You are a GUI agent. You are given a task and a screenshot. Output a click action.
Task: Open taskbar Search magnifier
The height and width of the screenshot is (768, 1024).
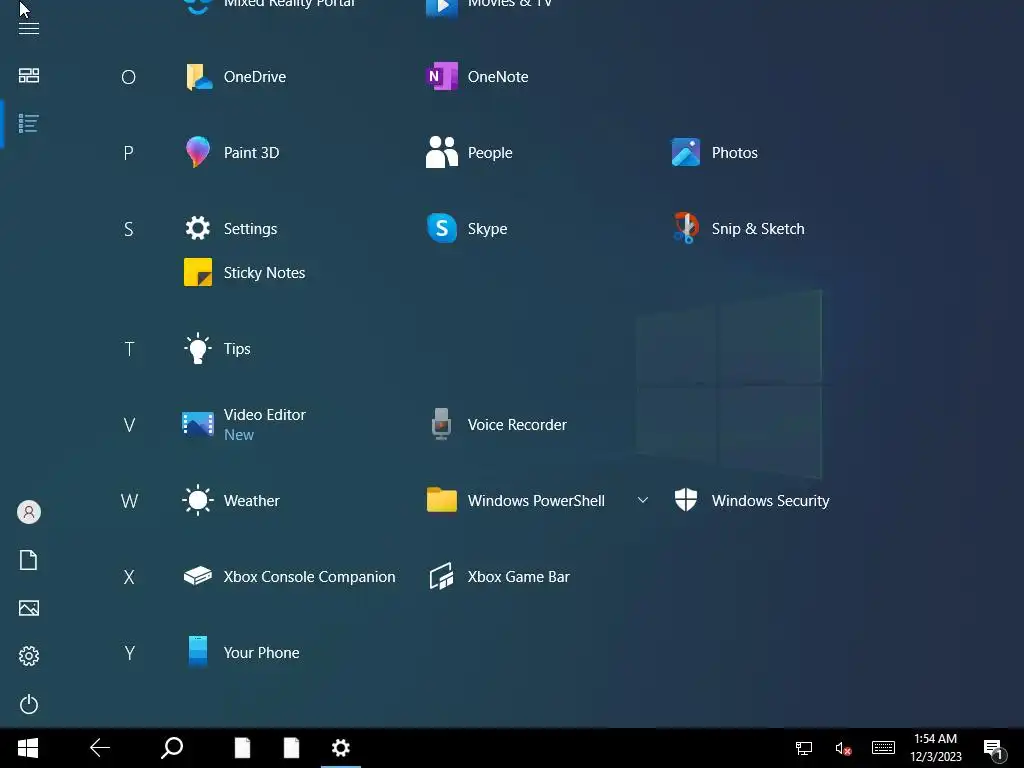(x=172, y=748)
